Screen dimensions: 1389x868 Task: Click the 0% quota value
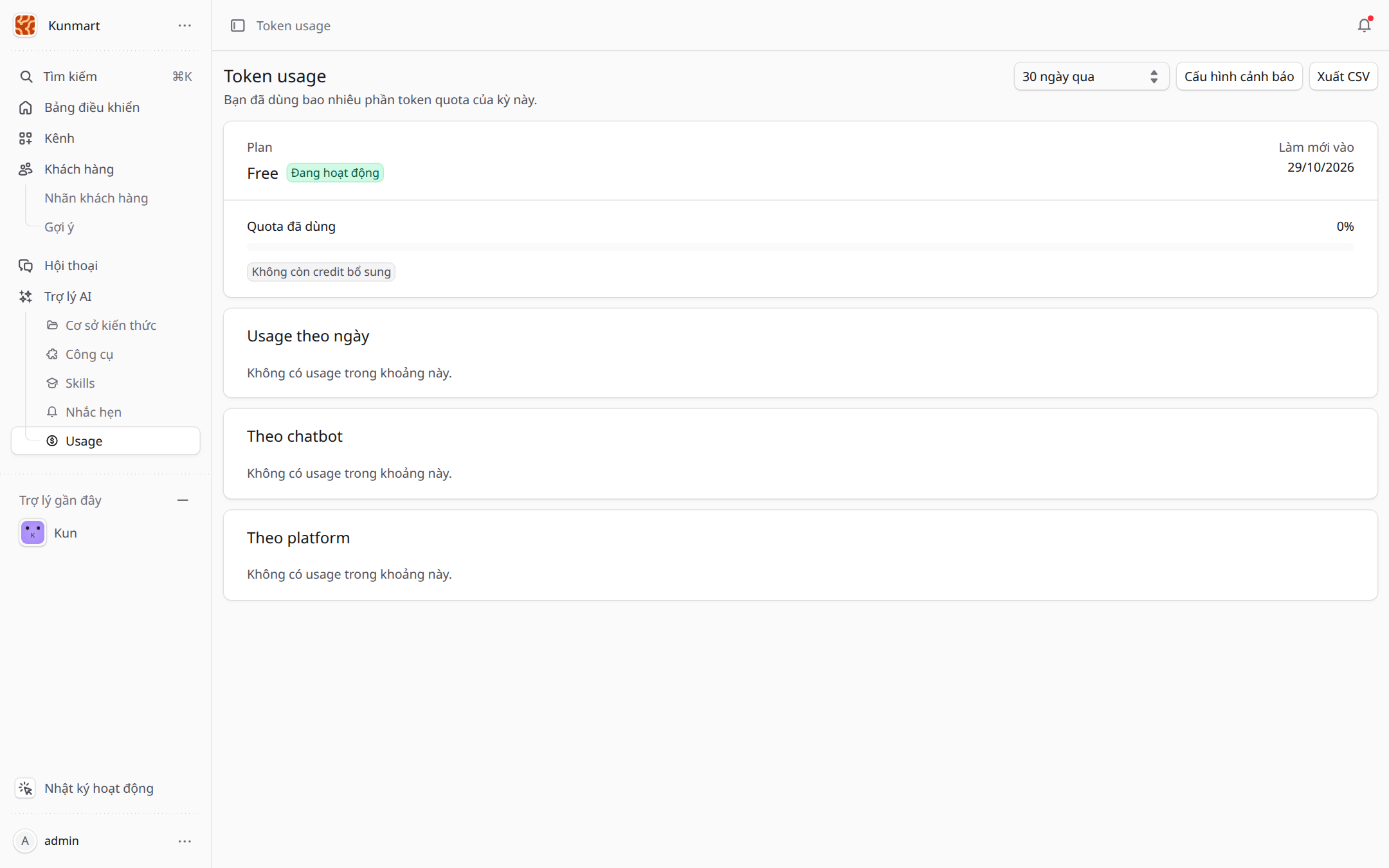tap(1345, 226)
